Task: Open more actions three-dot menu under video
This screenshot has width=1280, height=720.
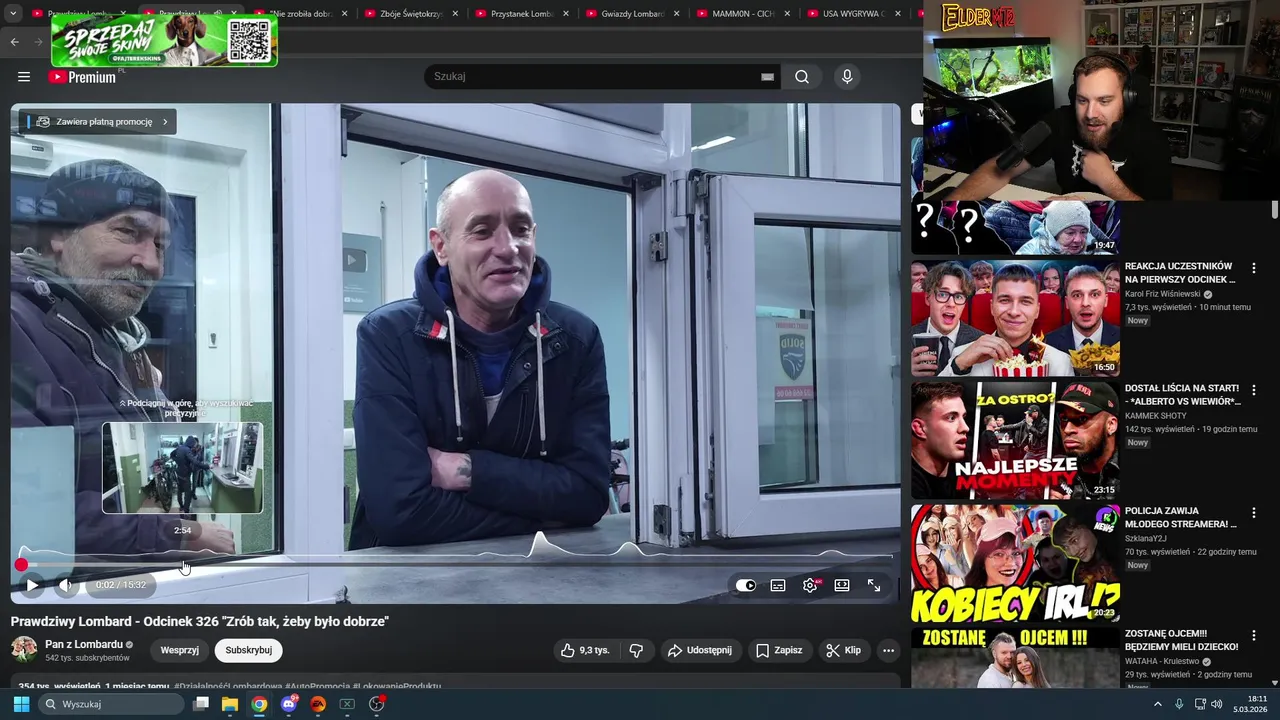Action: [888, 650]
